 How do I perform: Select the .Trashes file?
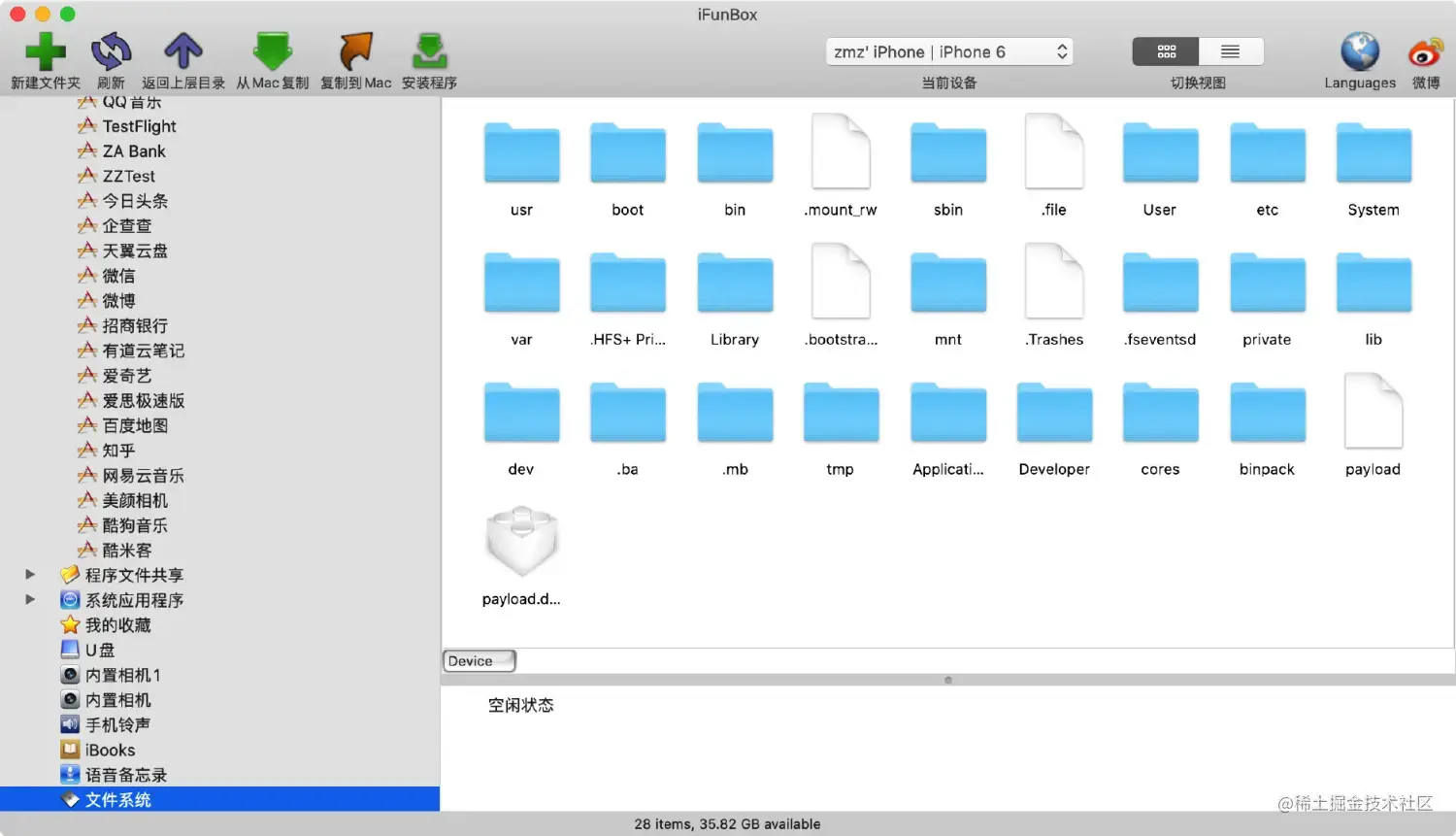(1054, 281)
